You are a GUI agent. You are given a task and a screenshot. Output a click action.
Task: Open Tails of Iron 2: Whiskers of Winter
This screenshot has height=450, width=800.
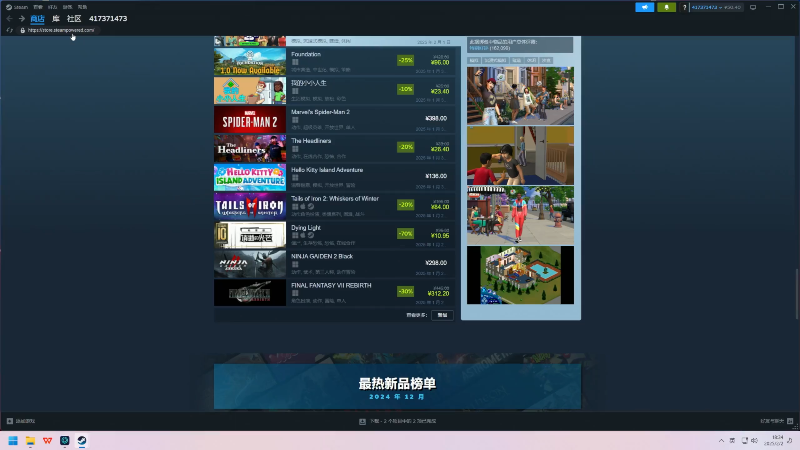click(335, 206)
